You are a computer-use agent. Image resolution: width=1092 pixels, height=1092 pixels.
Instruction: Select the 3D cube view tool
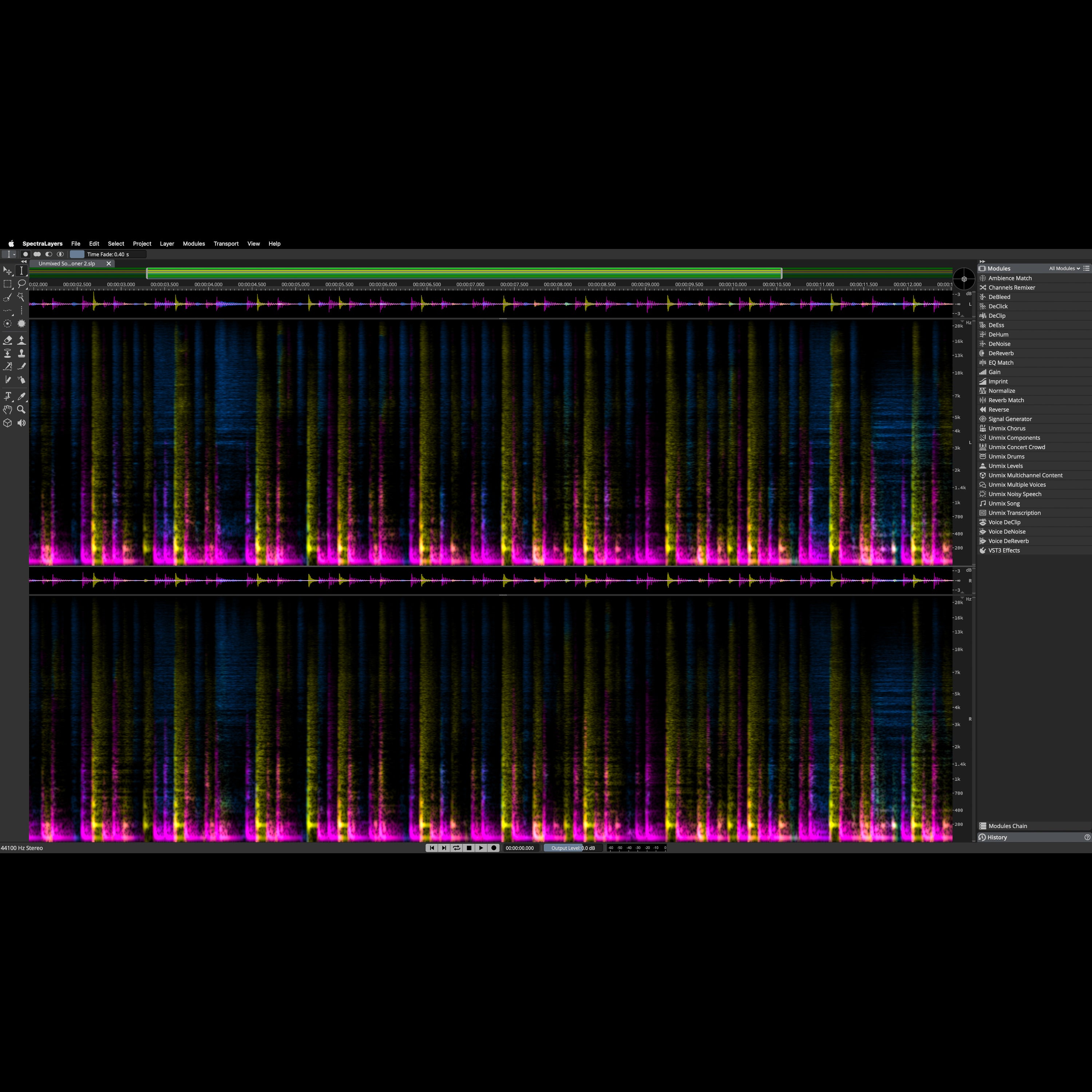point(7,423)
